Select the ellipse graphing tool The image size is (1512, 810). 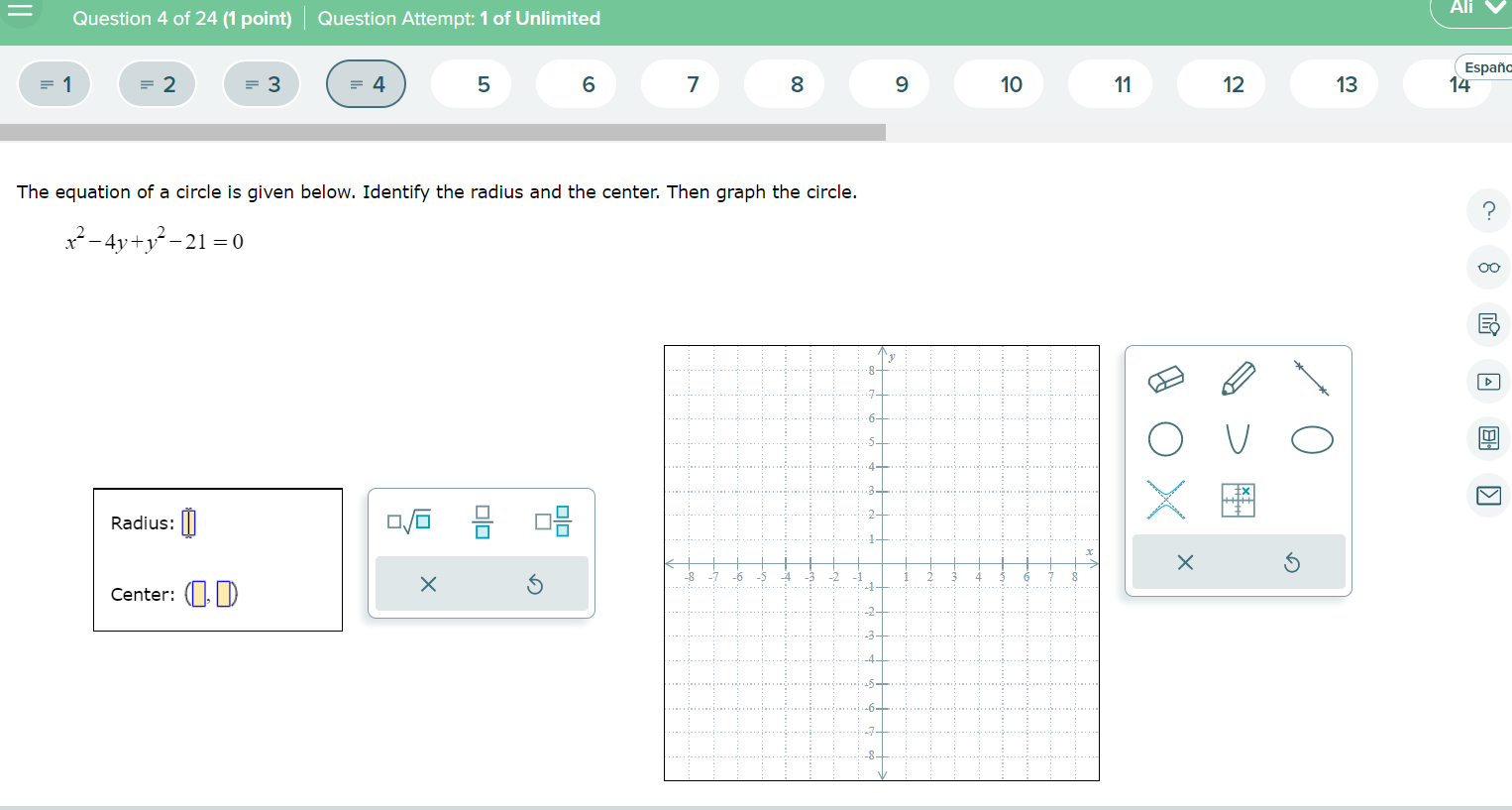pyautogui.click(x=1310, y=440)
